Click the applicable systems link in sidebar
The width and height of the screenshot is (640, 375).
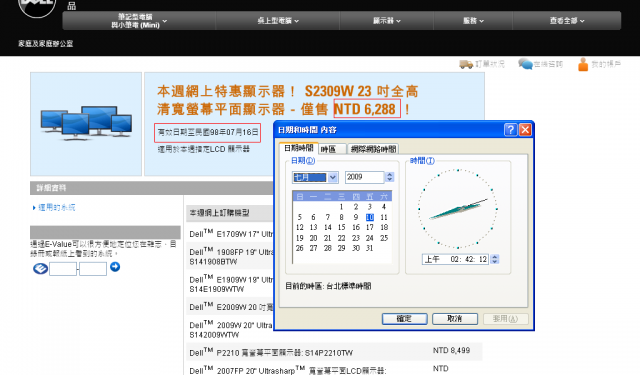click(56, 207)
